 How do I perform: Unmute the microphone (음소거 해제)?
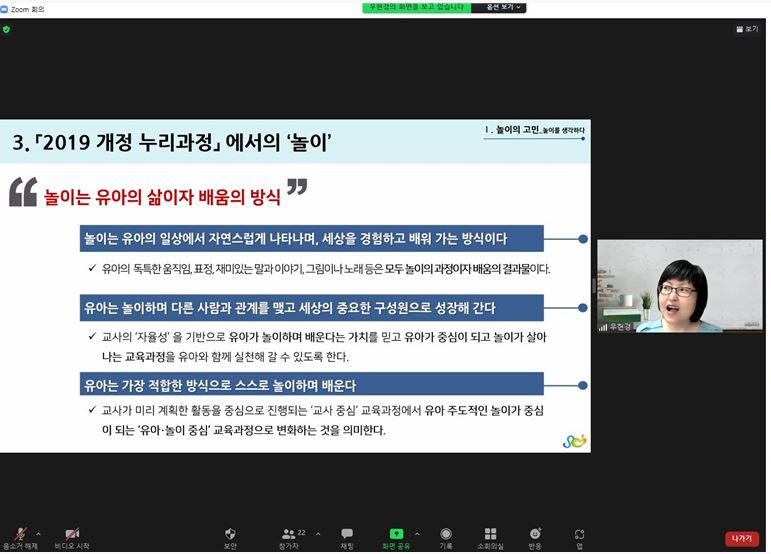coord(19,536)
